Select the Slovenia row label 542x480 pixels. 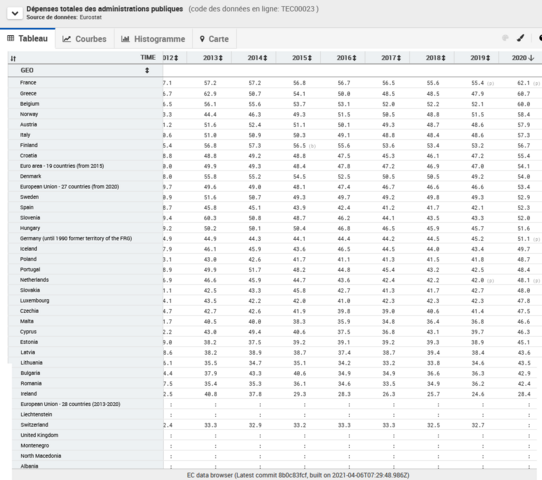point(30,218)
